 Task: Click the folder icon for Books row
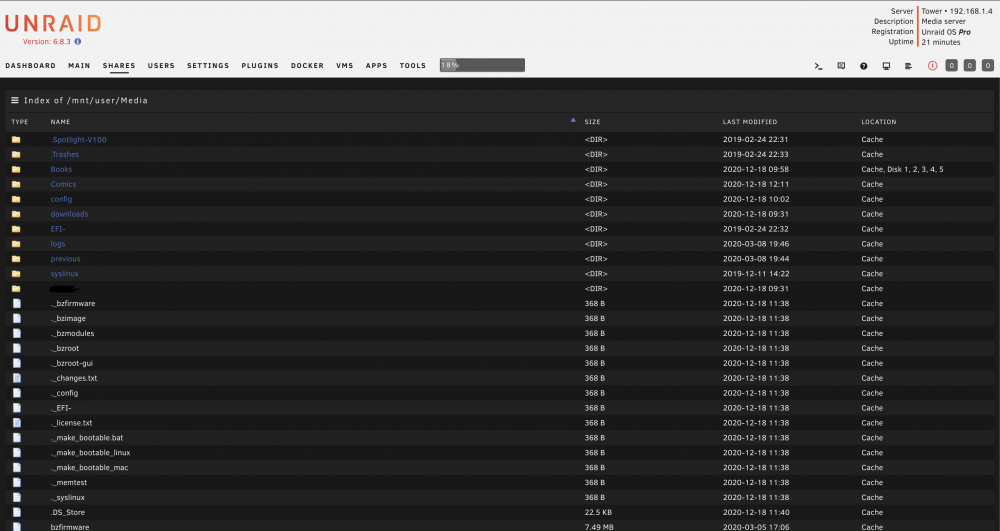16,170
